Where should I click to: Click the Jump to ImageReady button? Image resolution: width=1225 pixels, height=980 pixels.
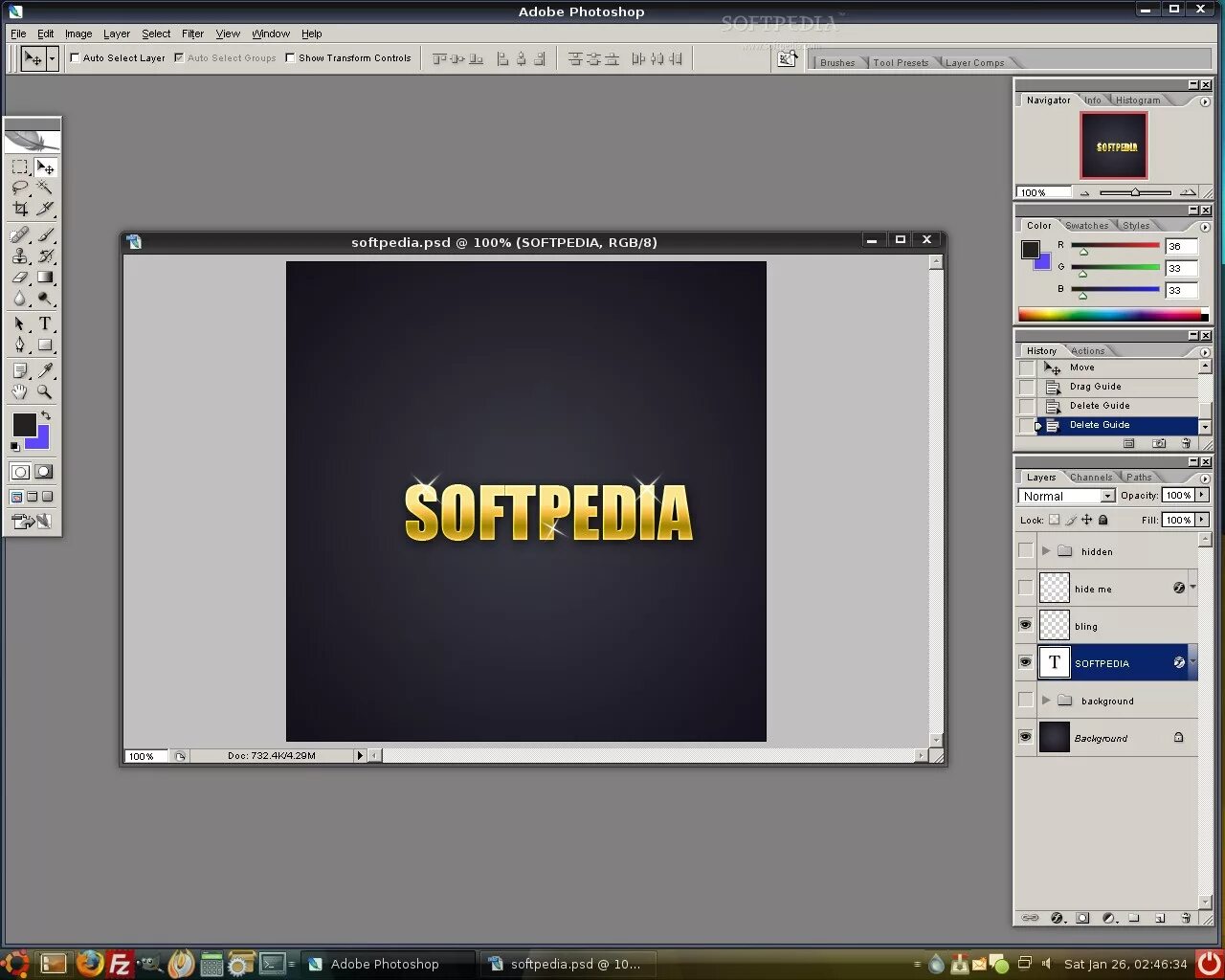click(x=32, y=522)
